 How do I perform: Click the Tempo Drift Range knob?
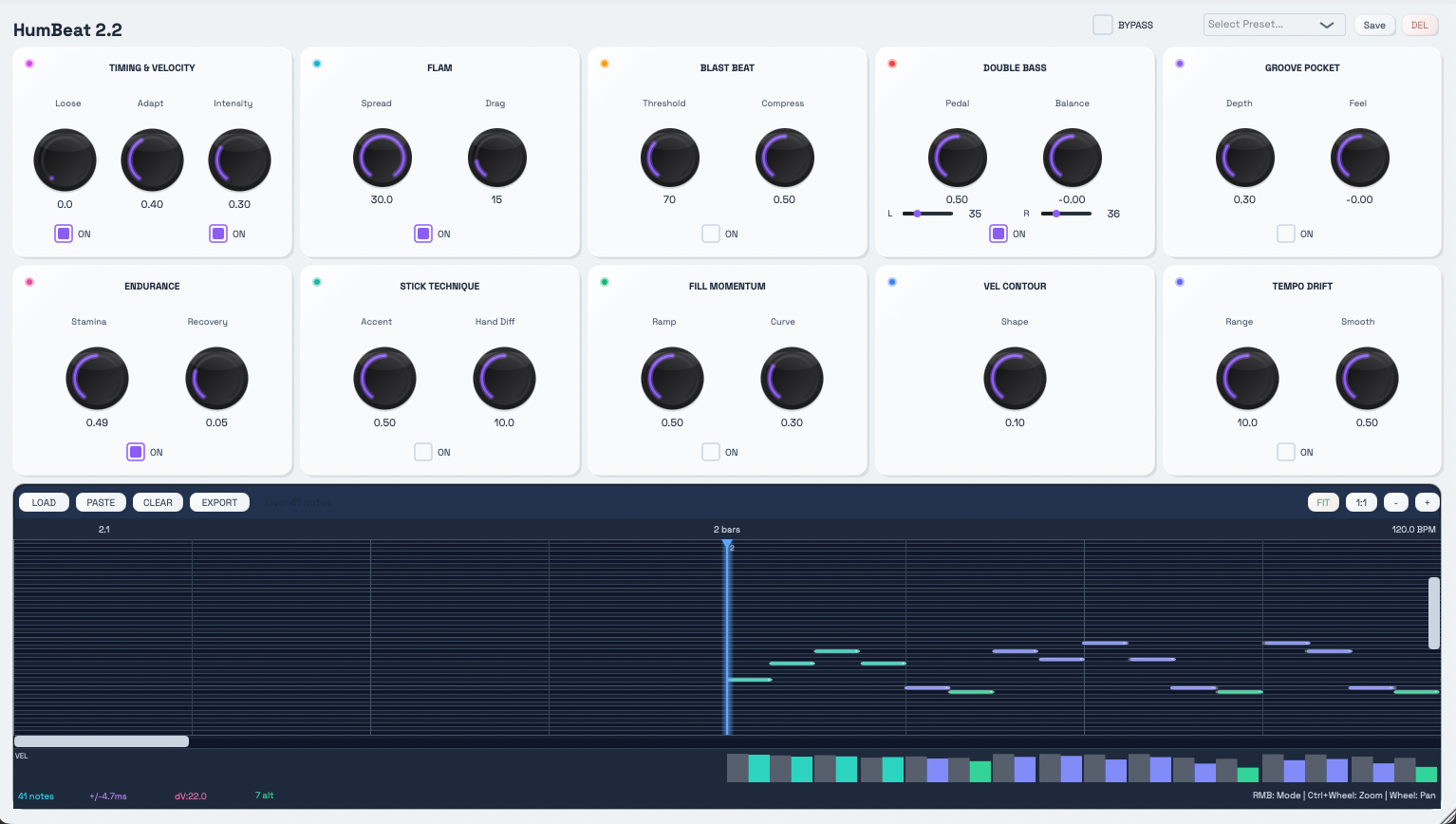[x=1247, y=378]
